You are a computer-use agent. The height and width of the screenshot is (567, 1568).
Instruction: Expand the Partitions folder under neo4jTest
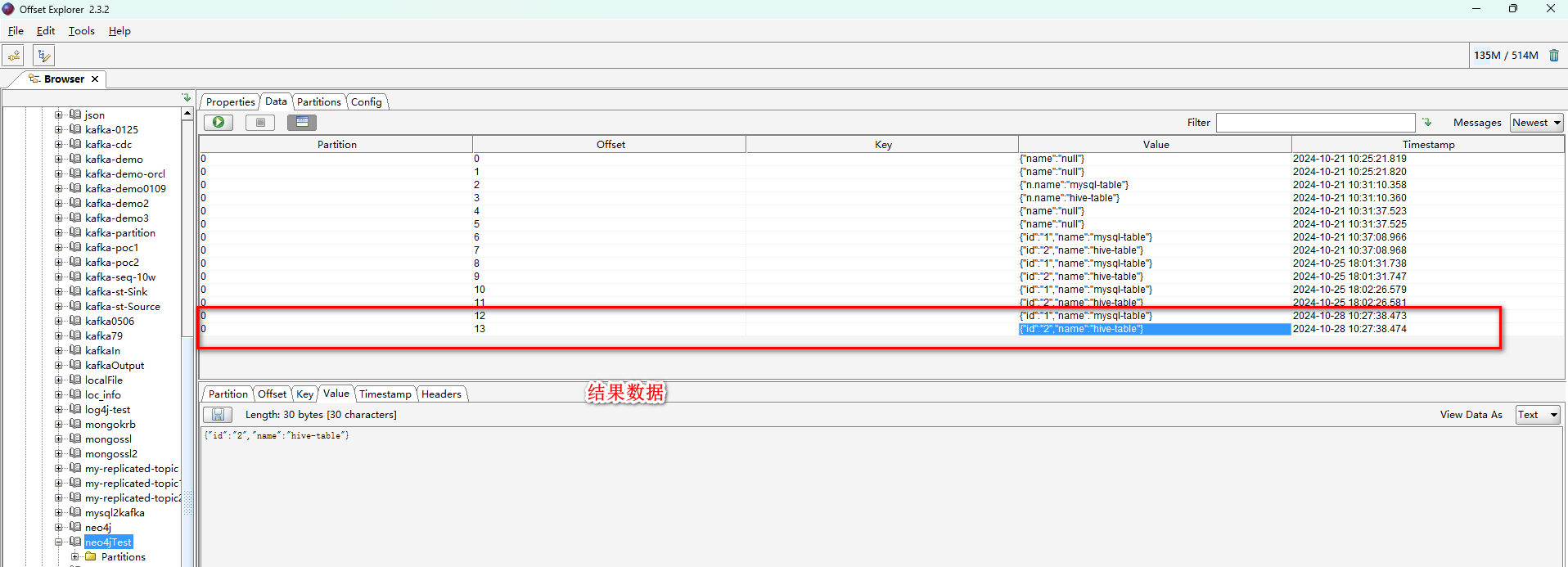coord(74,556)
